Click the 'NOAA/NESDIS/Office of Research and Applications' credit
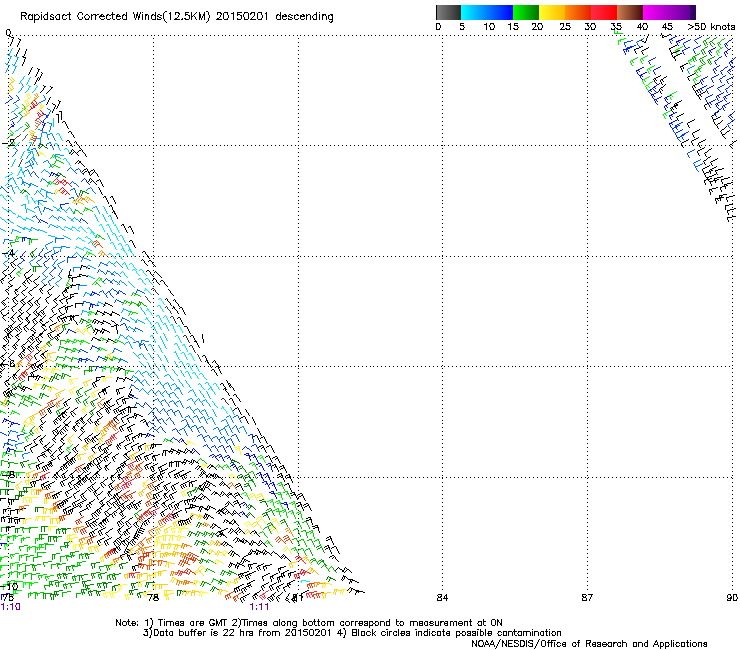740x650 pixels. [589, 644]
